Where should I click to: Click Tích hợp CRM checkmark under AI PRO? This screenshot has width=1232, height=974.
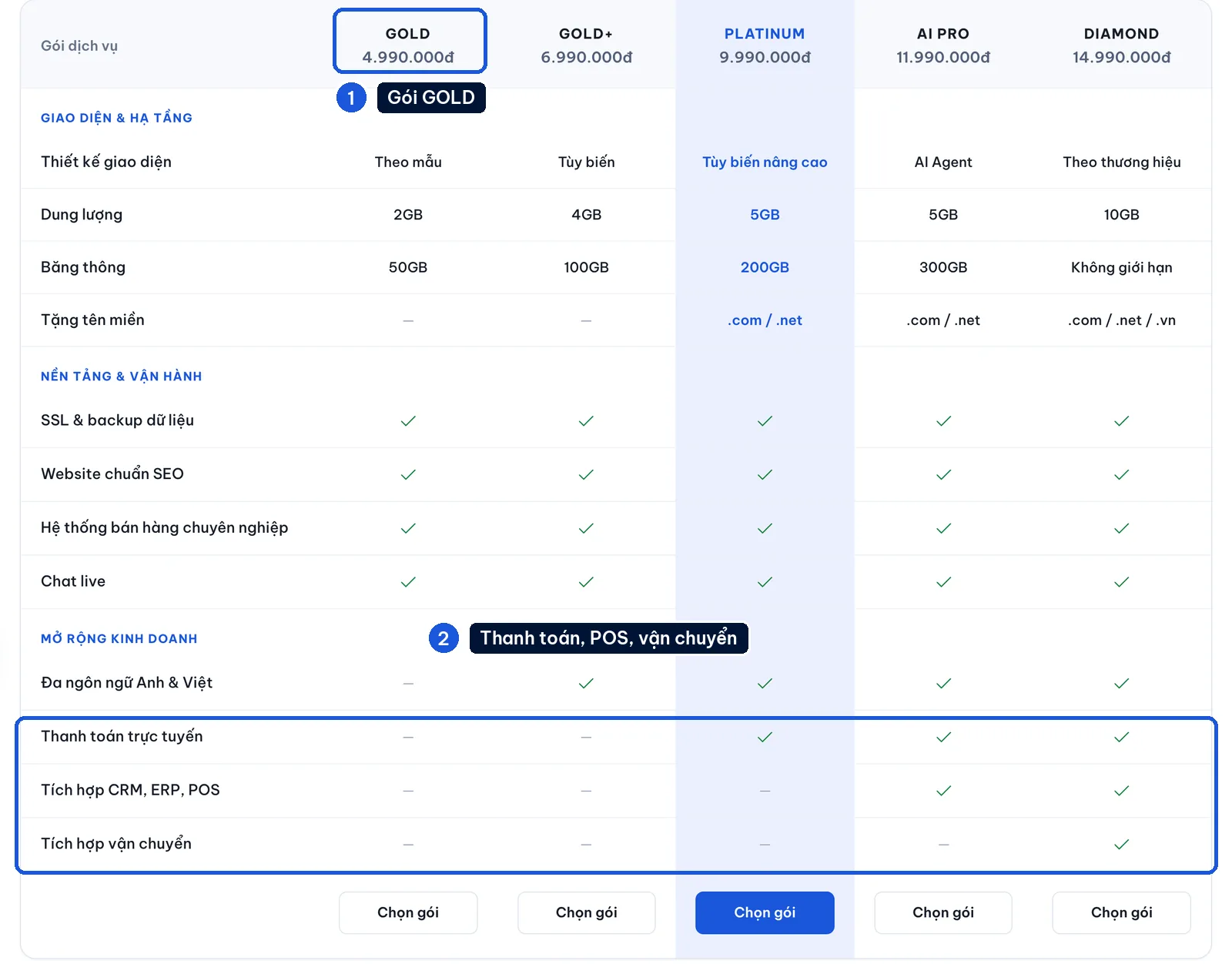click(x=943, y=791)
